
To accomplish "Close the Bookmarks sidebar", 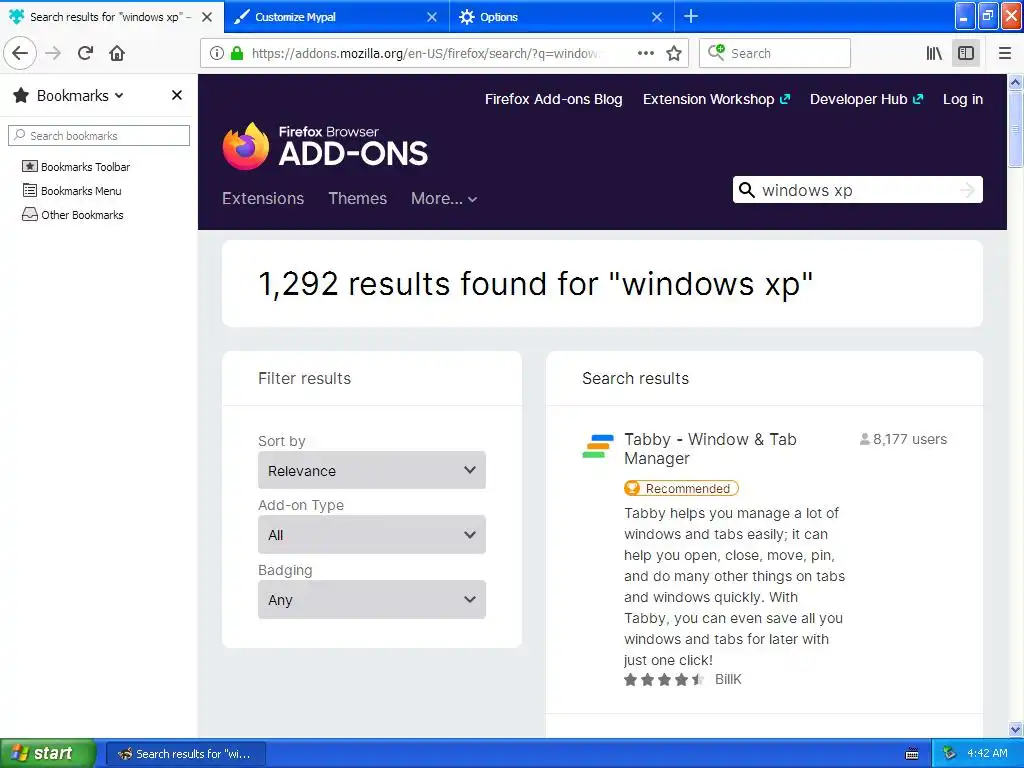I will tap(176, 95).
